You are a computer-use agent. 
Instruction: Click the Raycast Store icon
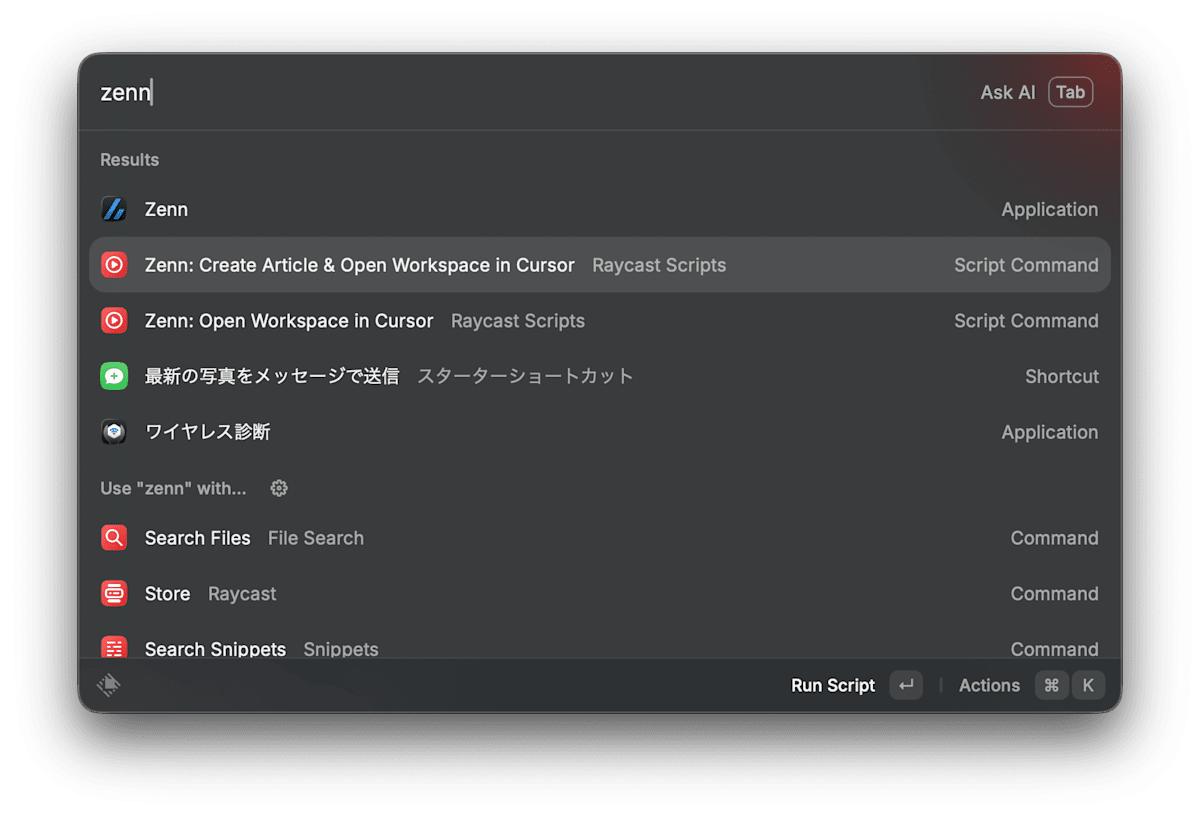114,594
